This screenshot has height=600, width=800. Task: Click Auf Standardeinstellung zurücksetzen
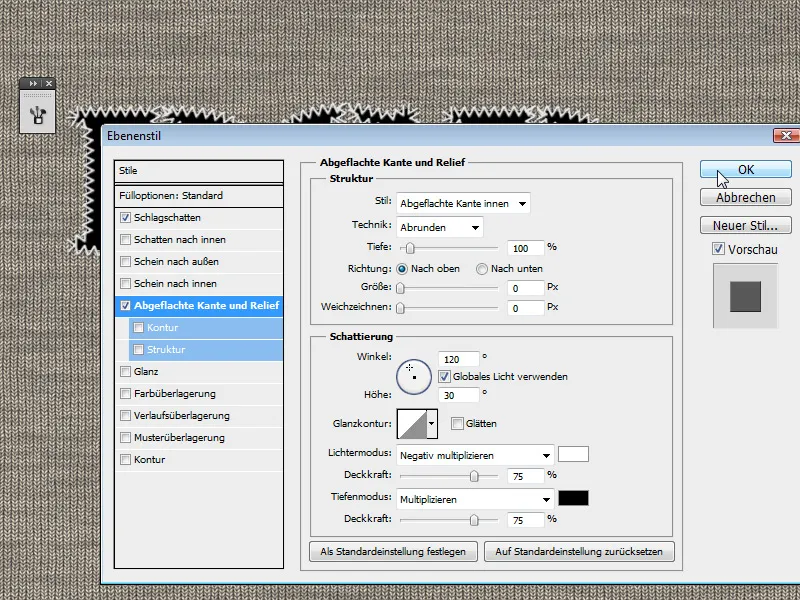point(579,551)
